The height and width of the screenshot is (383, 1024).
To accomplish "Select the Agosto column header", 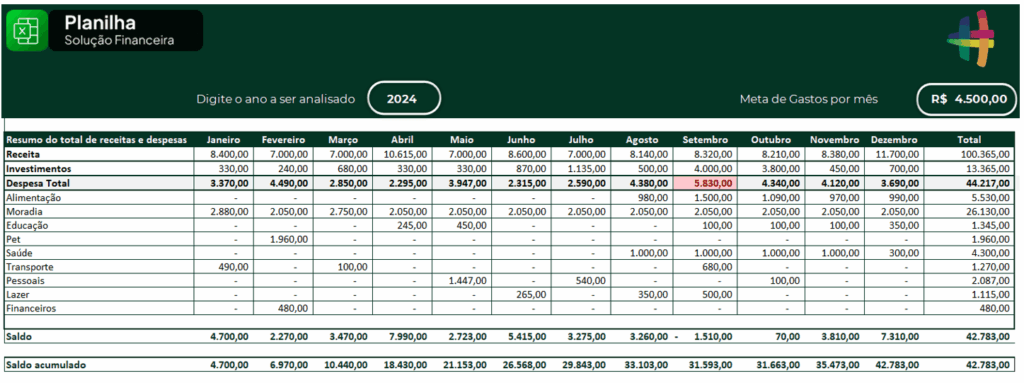I will (642, 140).
